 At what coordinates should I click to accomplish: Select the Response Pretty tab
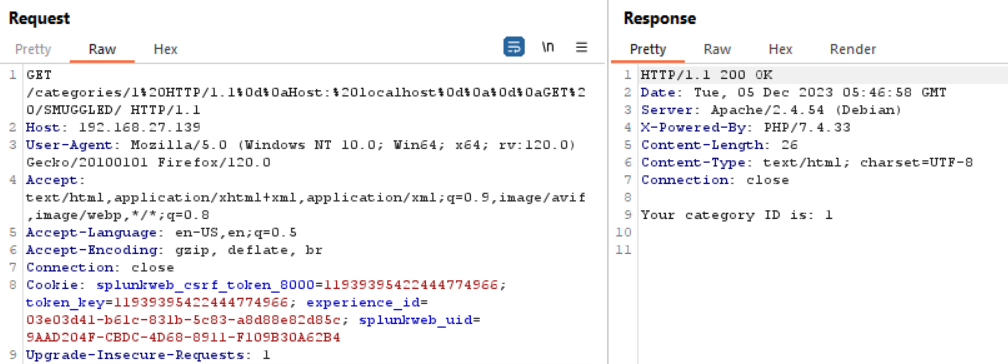point(648,49)
